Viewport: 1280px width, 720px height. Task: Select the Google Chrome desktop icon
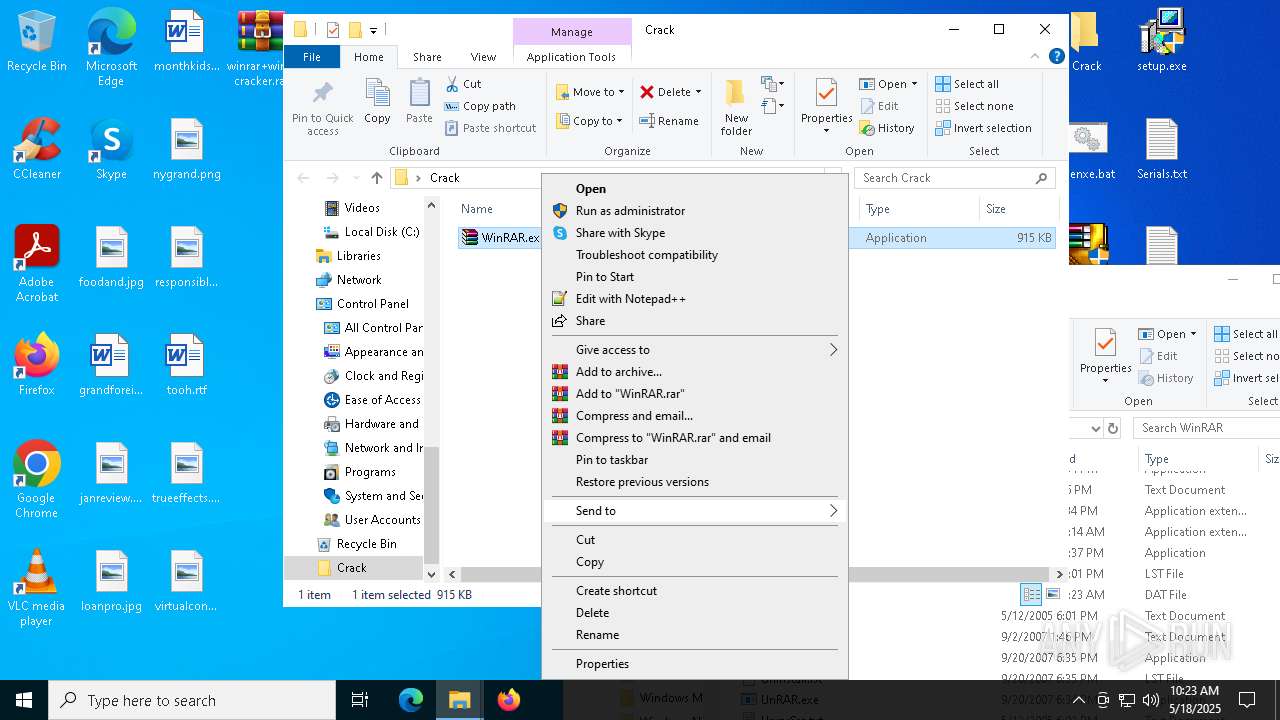(36, 481)
